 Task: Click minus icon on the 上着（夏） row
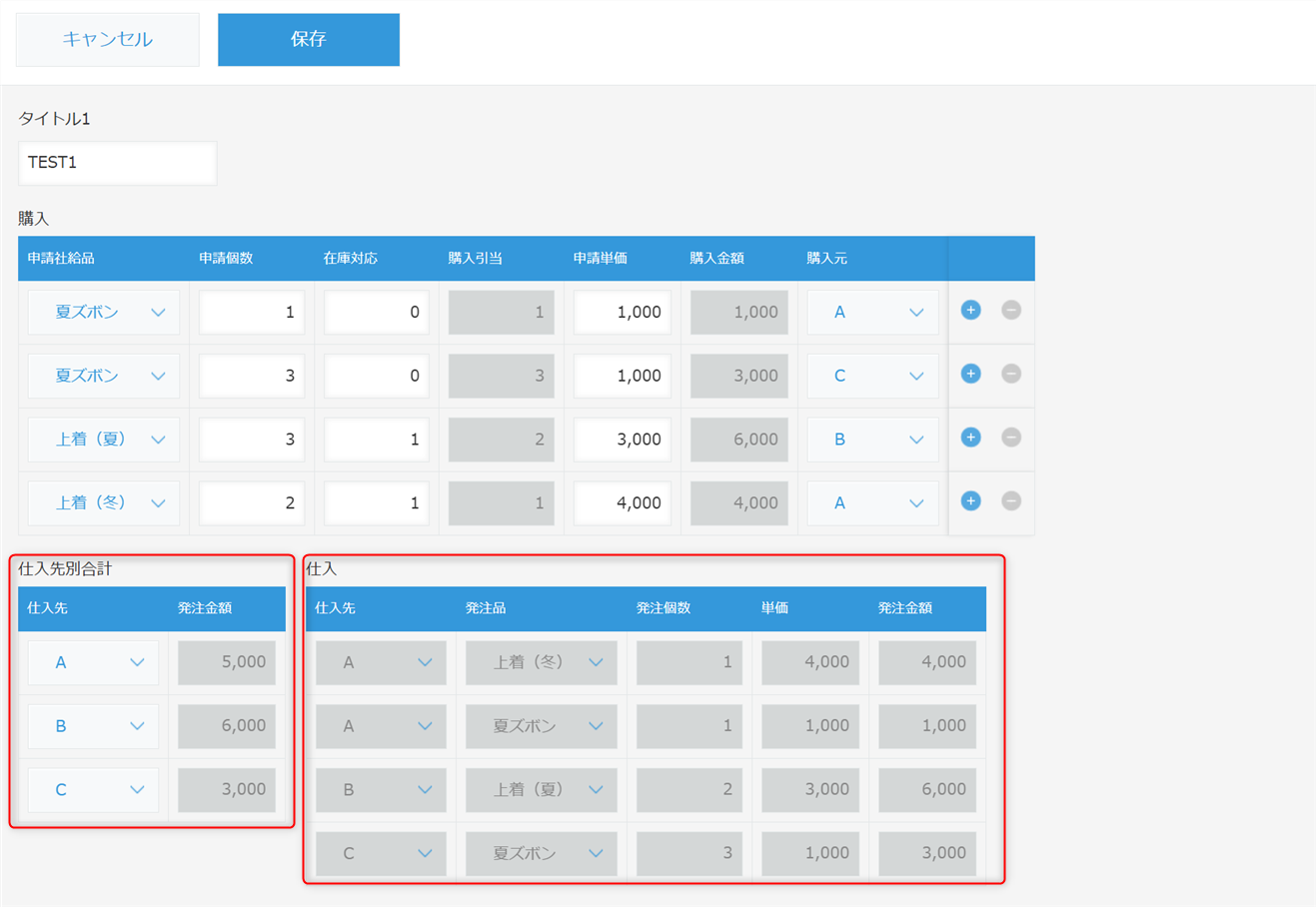(x=1011, y=438)
